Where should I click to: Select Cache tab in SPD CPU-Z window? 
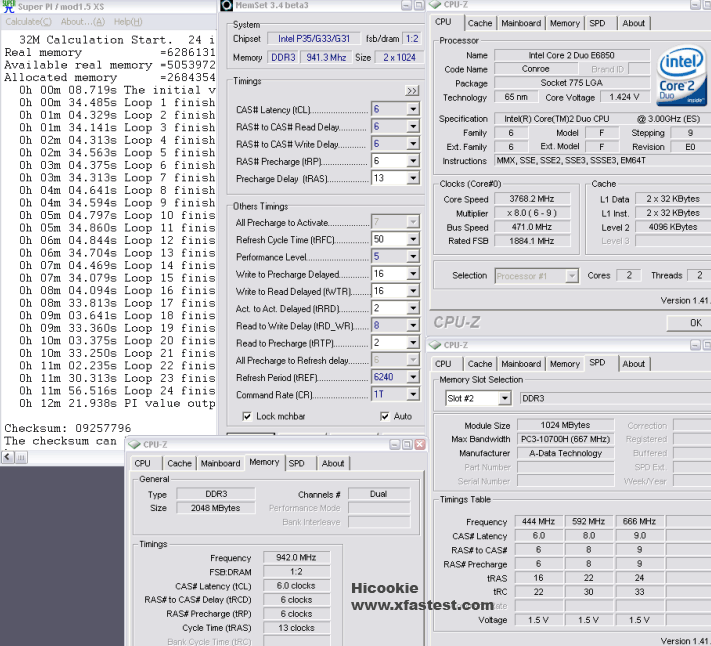pos(480,364)
